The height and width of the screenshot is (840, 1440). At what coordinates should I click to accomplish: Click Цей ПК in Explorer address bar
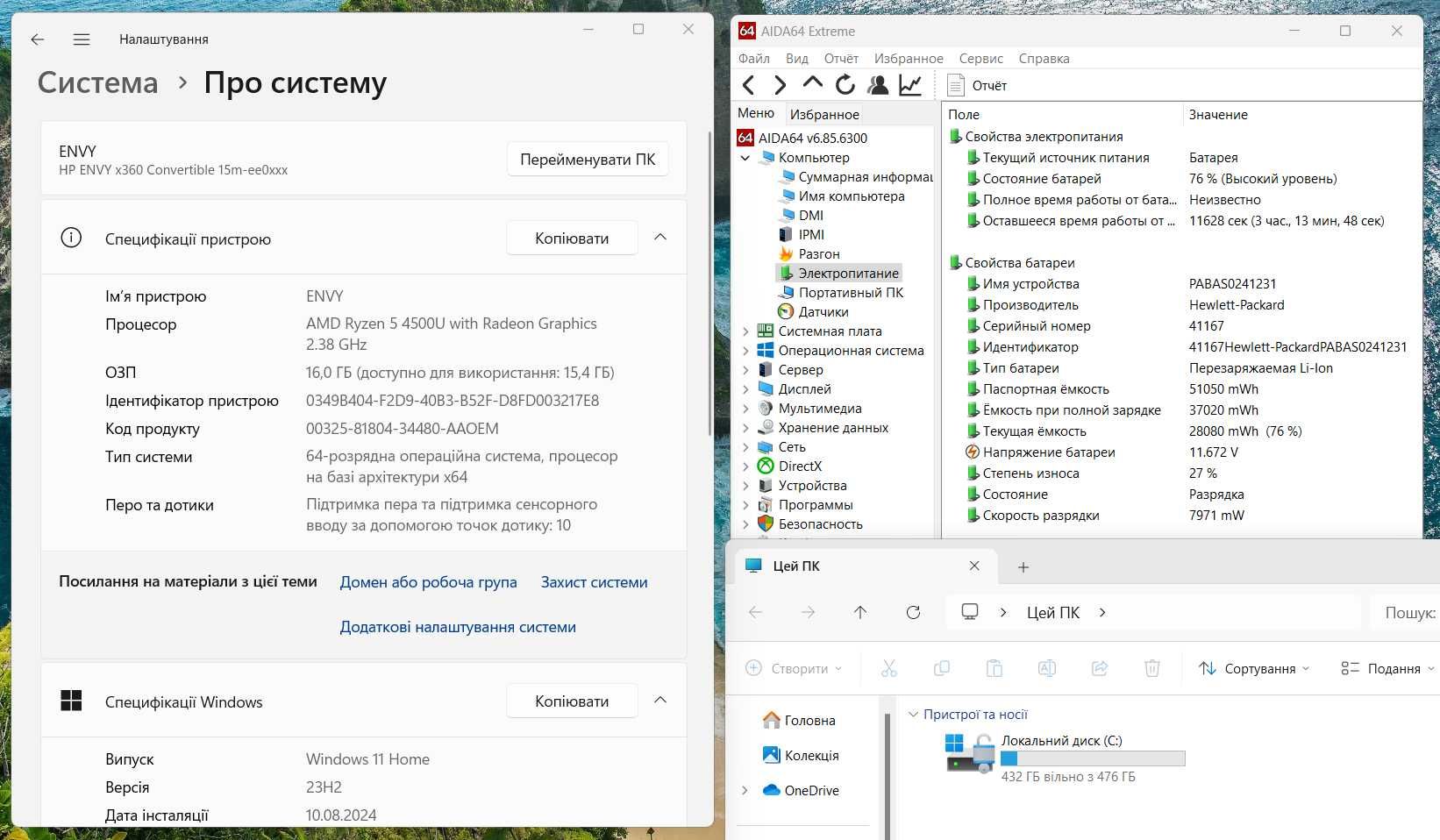[1052, 613]
